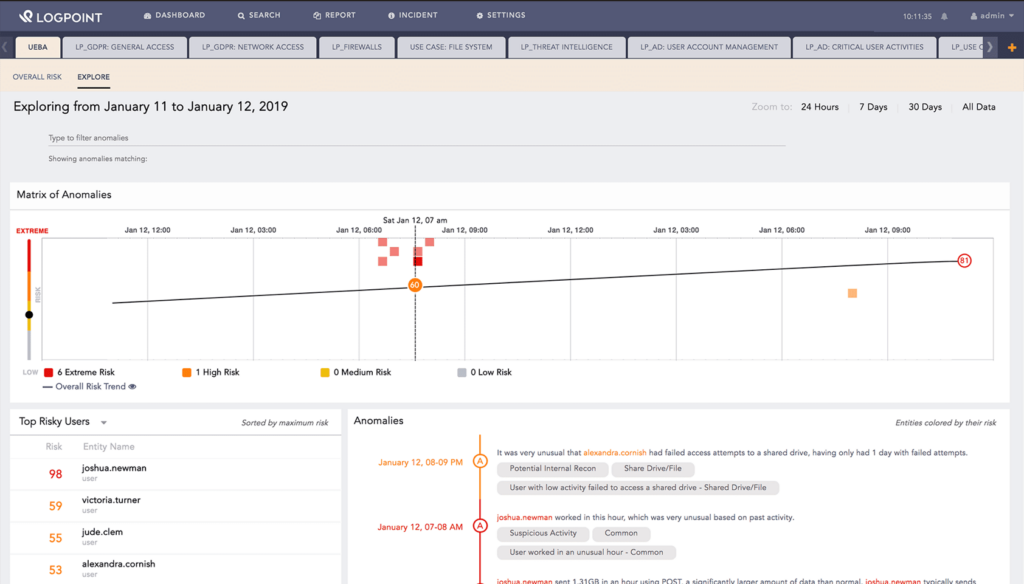Screen dimensions: 1024x584
Task: Click the orange plus to add a dashboard
Action: click(x=1012, y=46)
